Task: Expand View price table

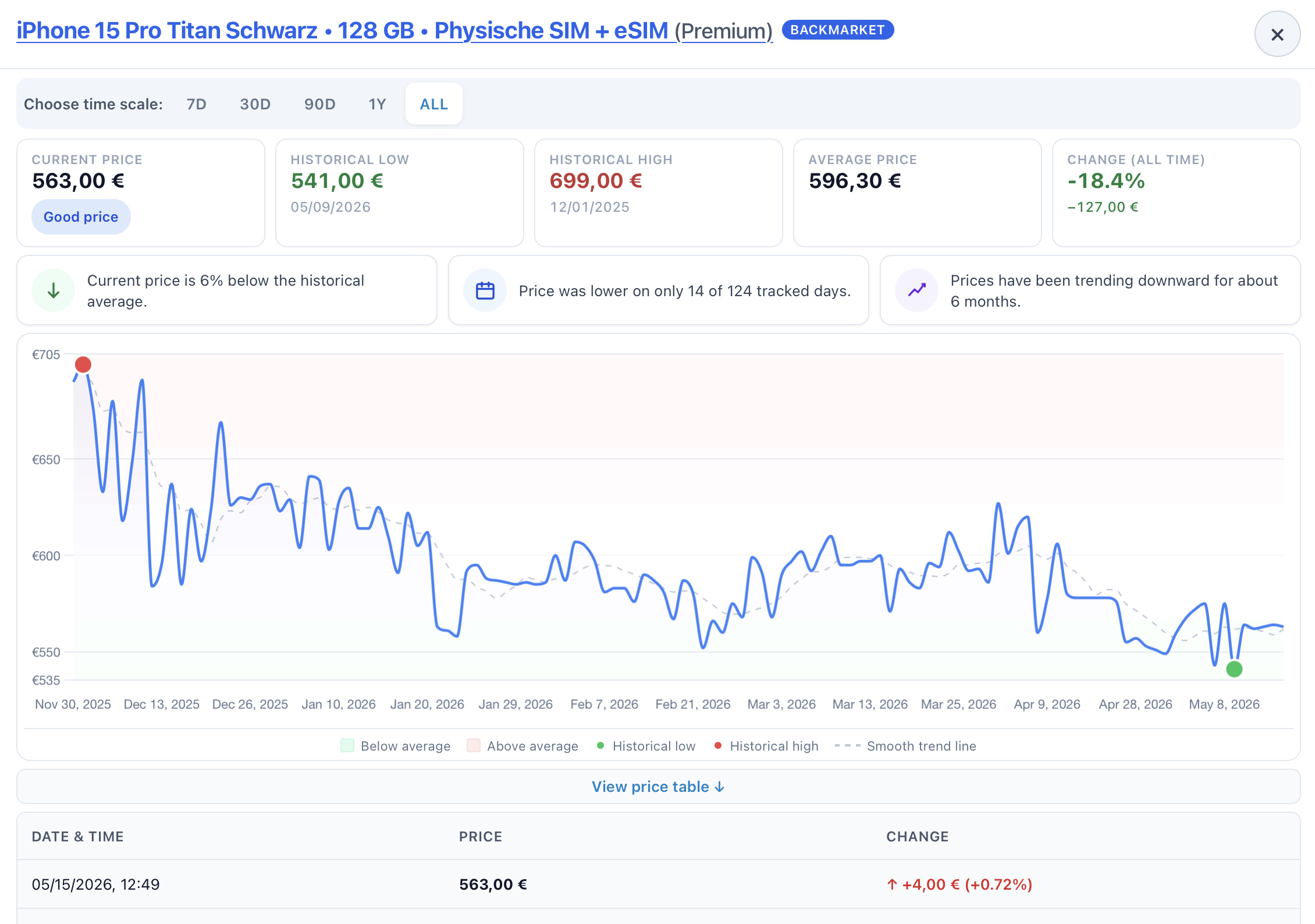Action: click(x=658, y=787)
